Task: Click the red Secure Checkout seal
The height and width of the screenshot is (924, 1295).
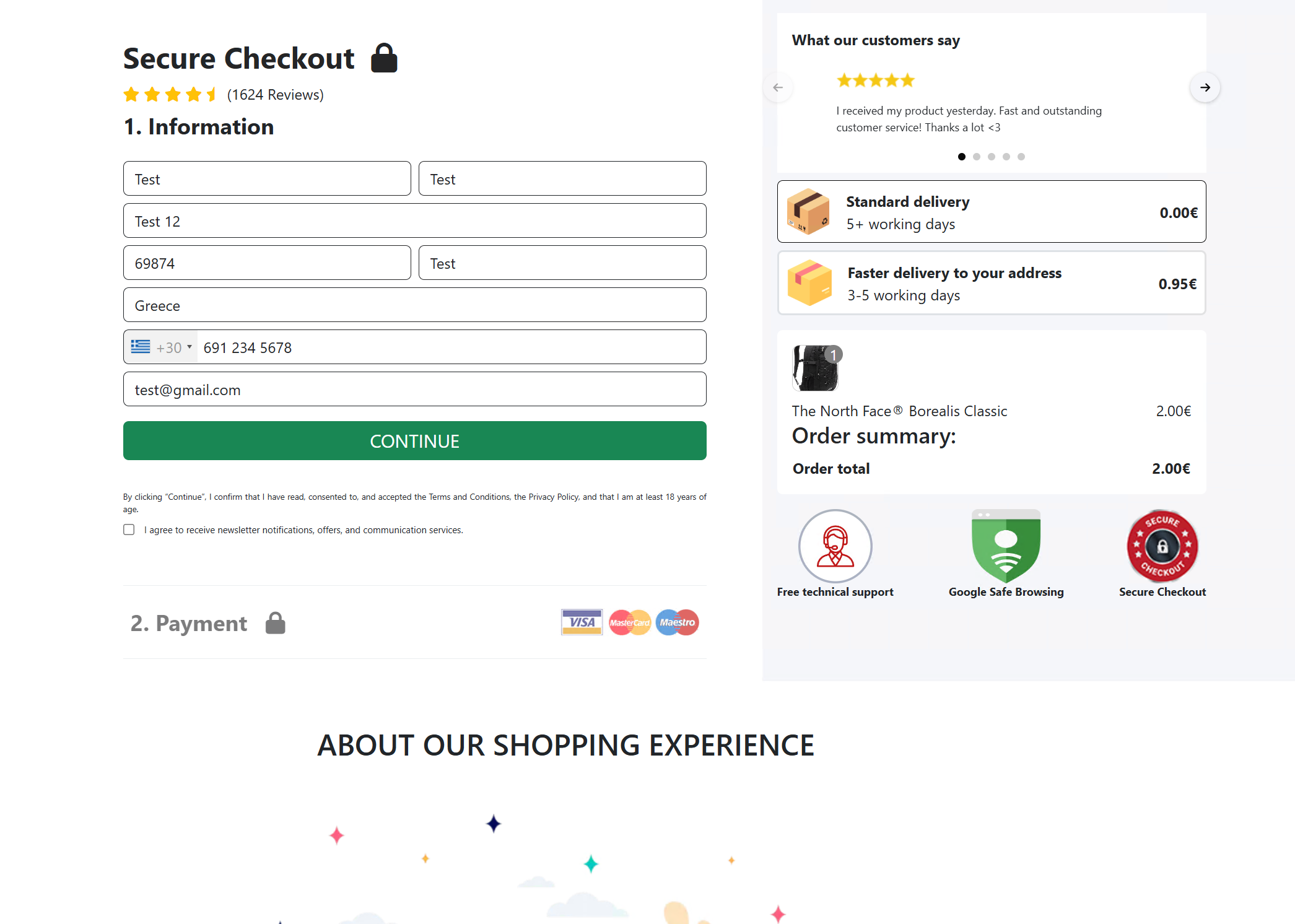Action: (x=1162, y=546)
